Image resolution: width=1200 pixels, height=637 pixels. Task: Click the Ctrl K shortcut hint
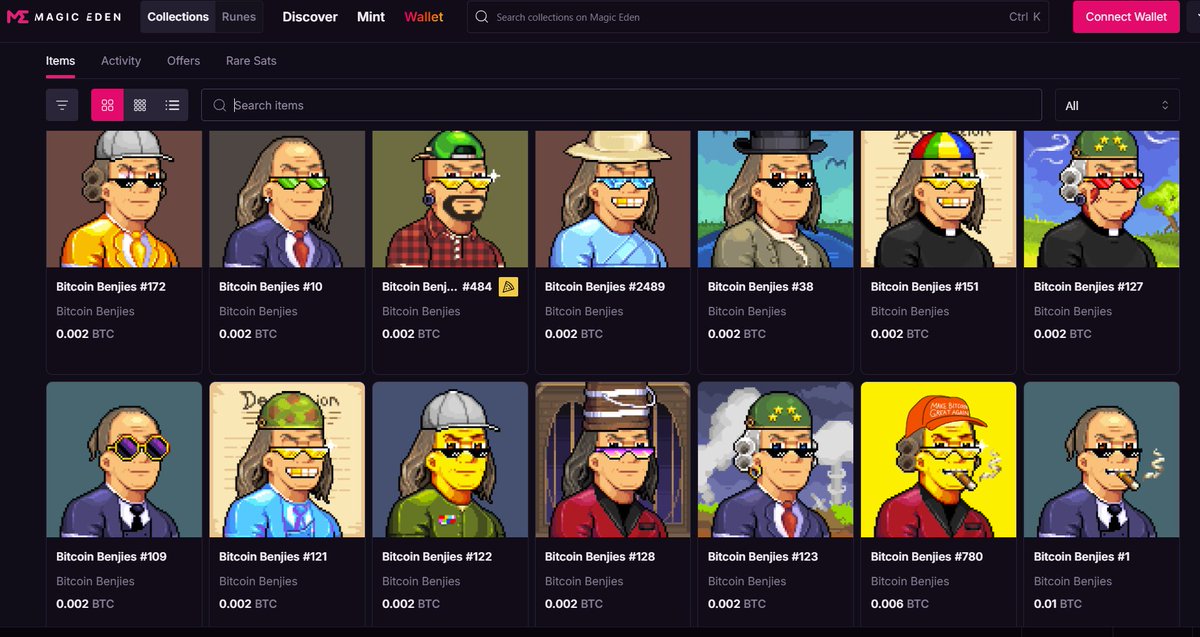1025,17
